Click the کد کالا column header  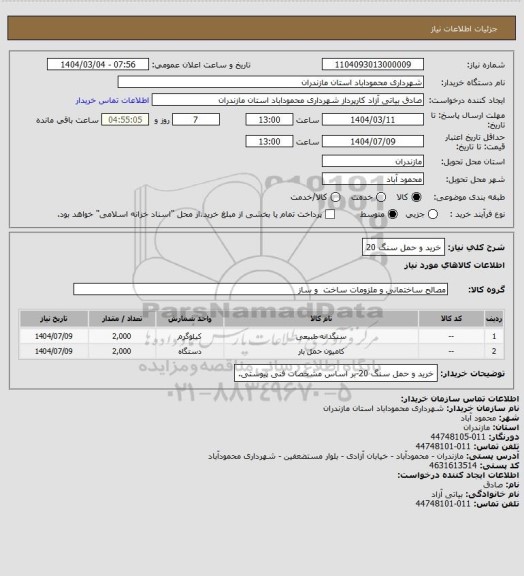451,318
